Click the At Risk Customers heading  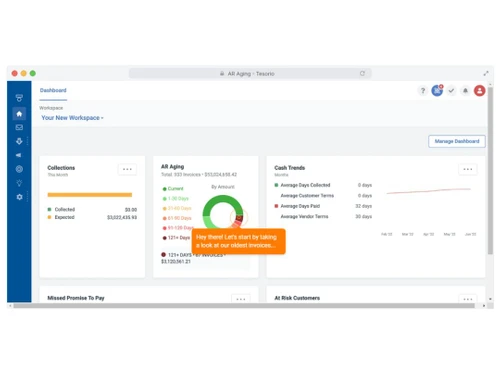click(297, 298)
